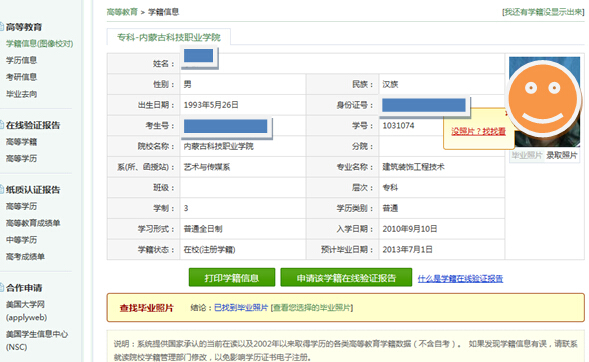Select the 专科-内蒙古科技职业学院 tab

169,37
